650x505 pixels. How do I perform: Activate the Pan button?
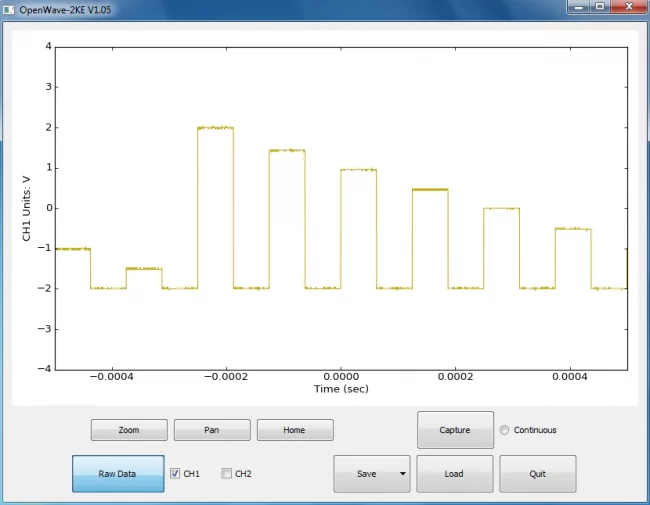(x=212, y=430)
